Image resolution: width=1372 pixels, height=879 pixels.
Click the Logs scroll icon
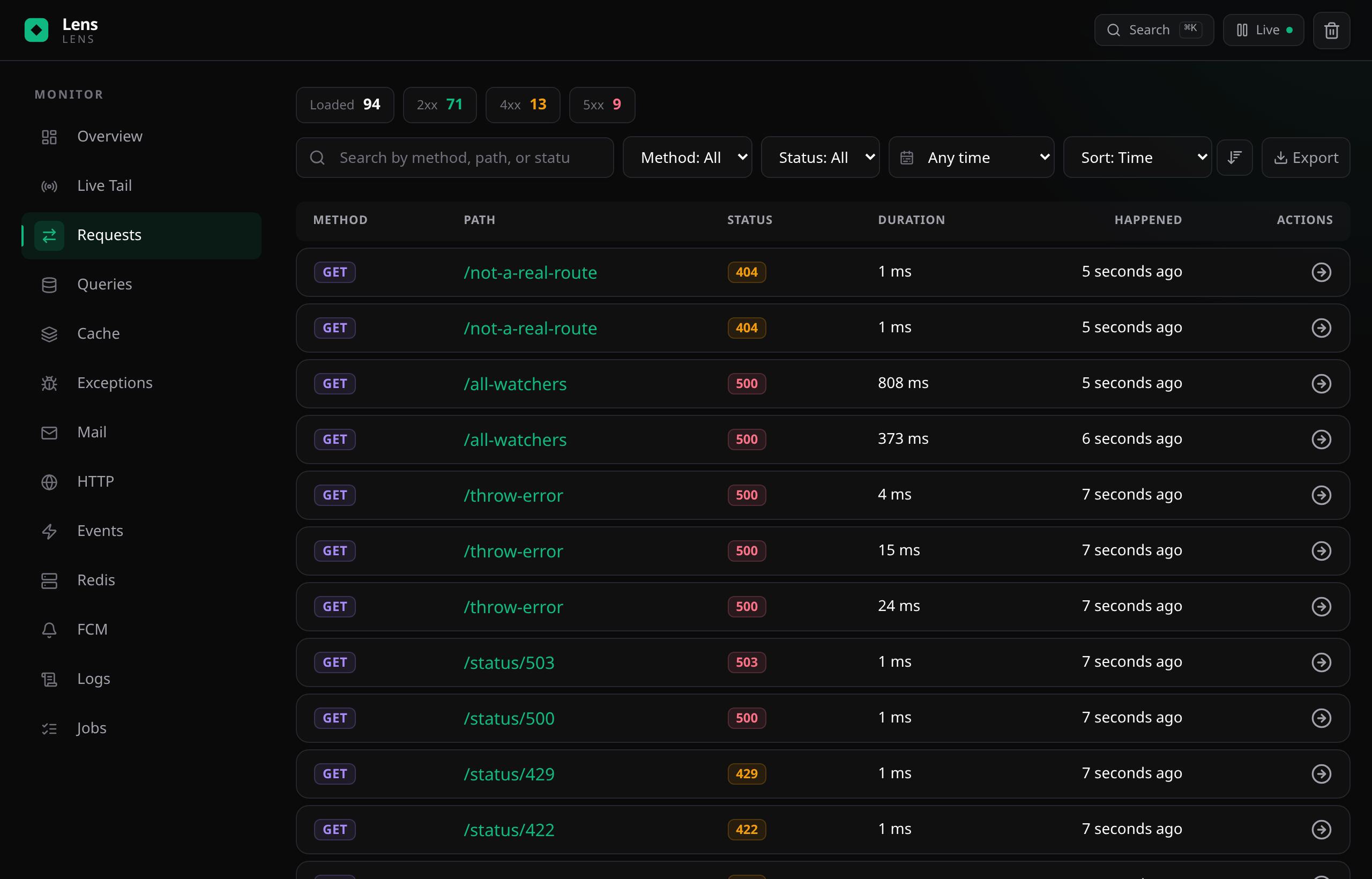coord(49,679)
